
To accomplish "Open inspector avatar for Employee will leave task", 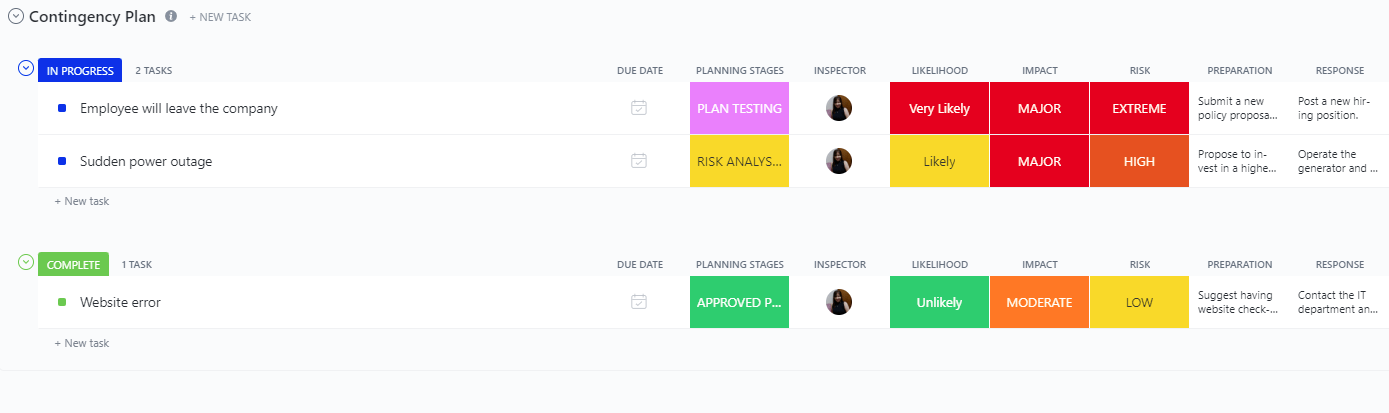I will coord(839,108).
